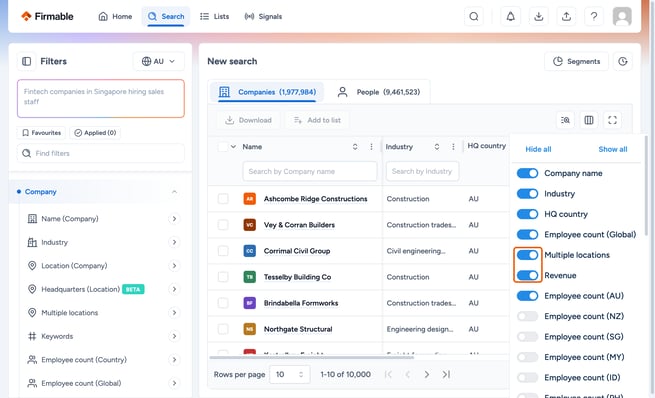655x398 pixels.
Task: Click Add to list
Action: pos(317,120)
